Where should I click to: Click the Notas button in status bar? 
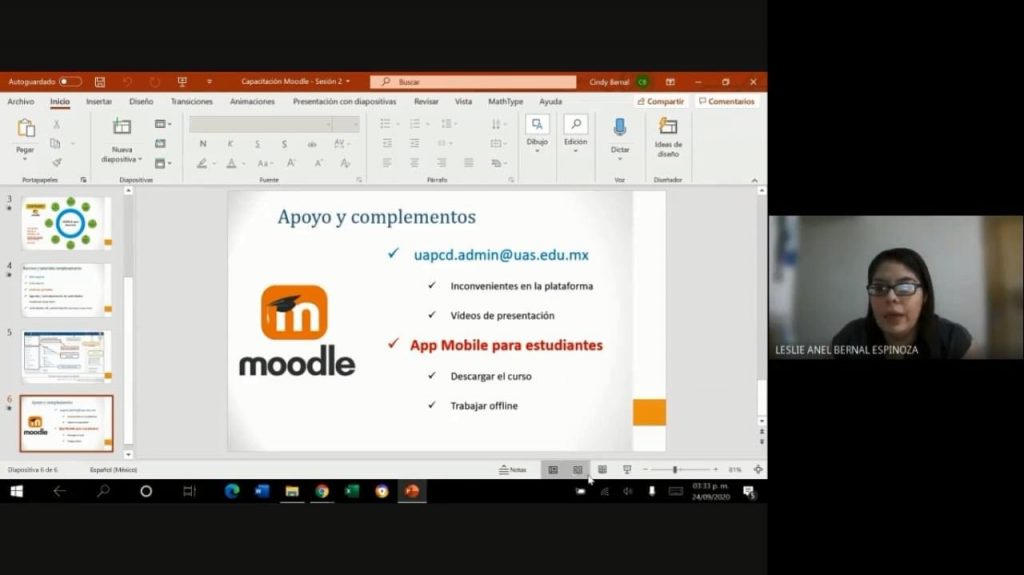click(513, 470)
